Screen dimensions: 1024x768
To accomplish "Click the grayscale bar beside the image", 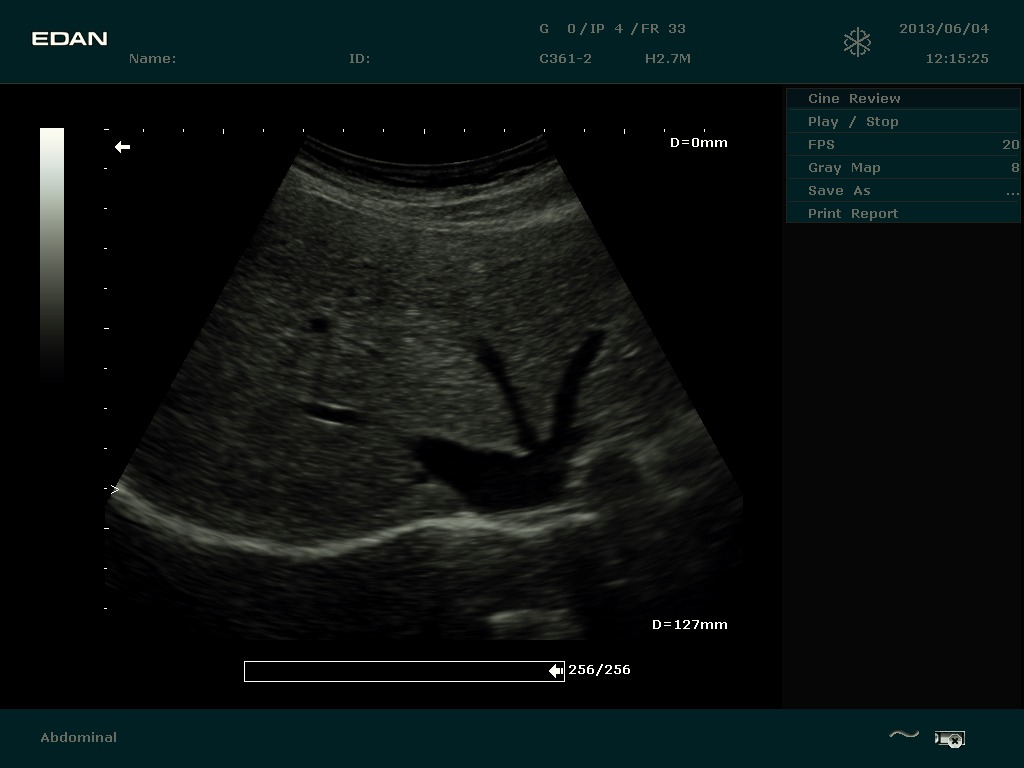I will 52,250.
